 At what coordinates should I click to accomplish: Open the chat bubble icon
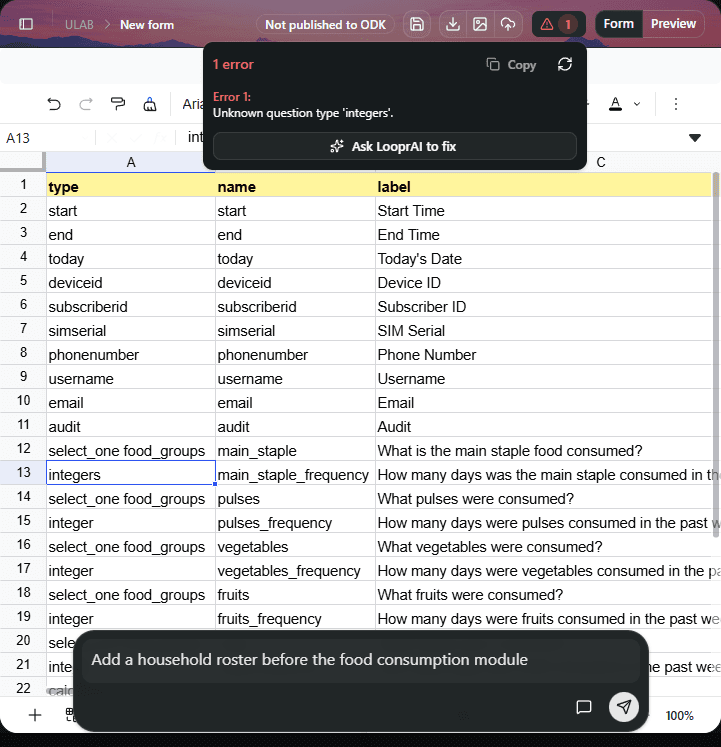584,707
